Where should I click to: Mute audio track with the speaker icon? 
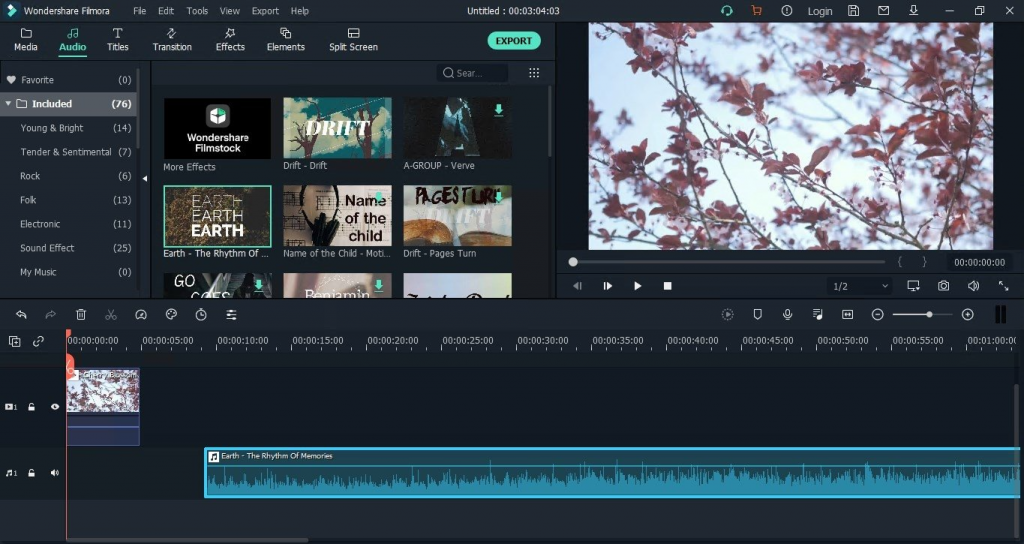click(x=55, y=473)
